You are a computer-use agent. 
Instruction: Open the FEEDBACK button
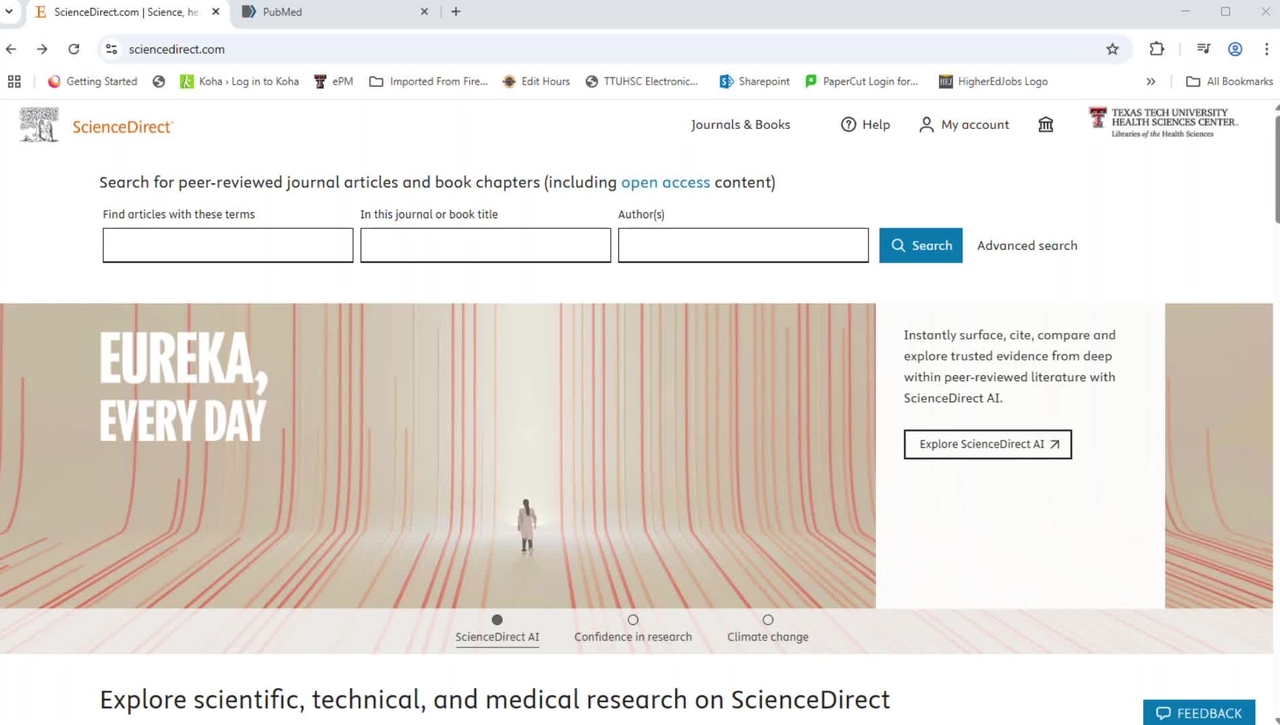[x=1199, y=712]
